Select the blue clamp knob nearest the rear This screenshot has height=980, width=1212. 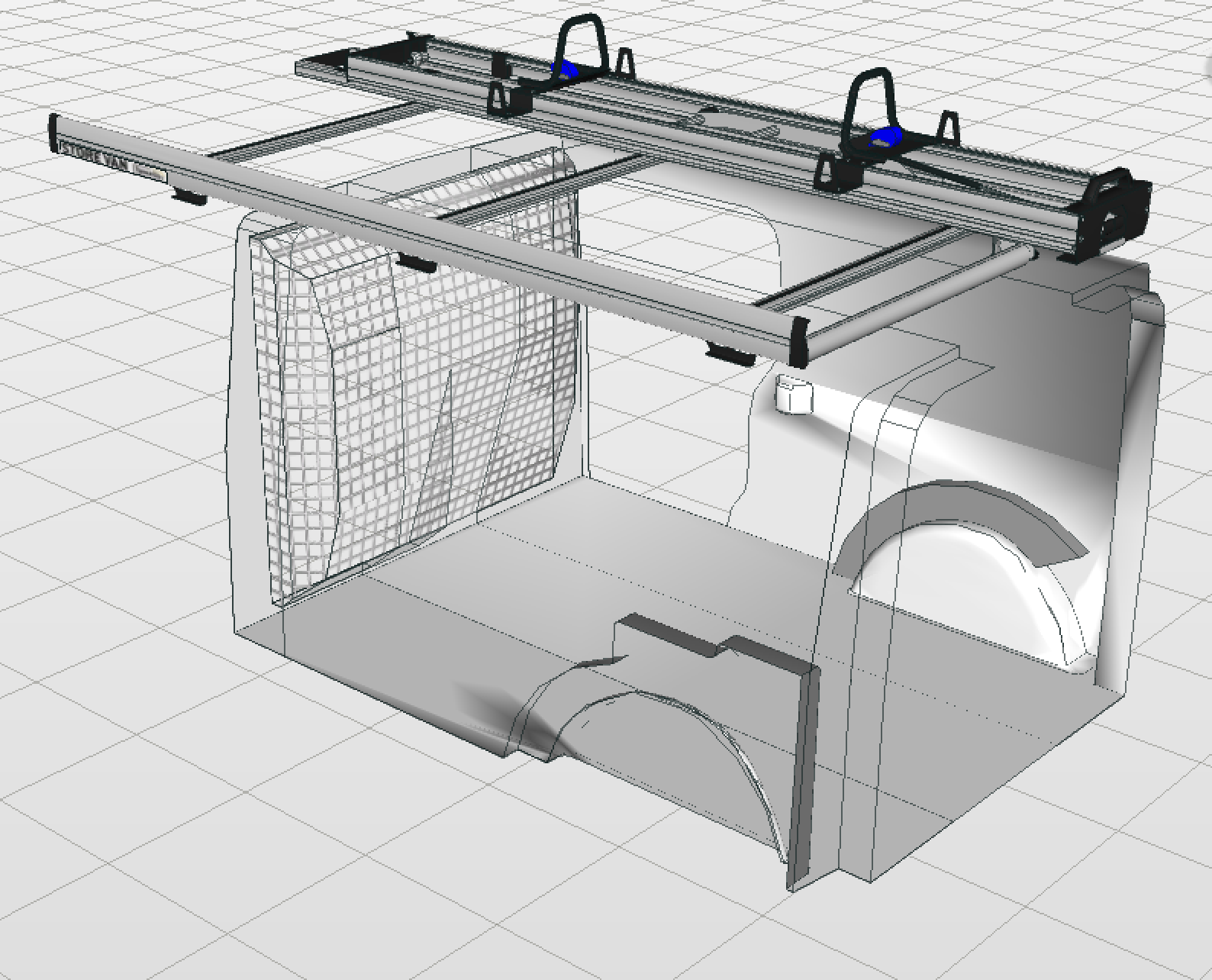pyautogui.click(x=887, y=137)
